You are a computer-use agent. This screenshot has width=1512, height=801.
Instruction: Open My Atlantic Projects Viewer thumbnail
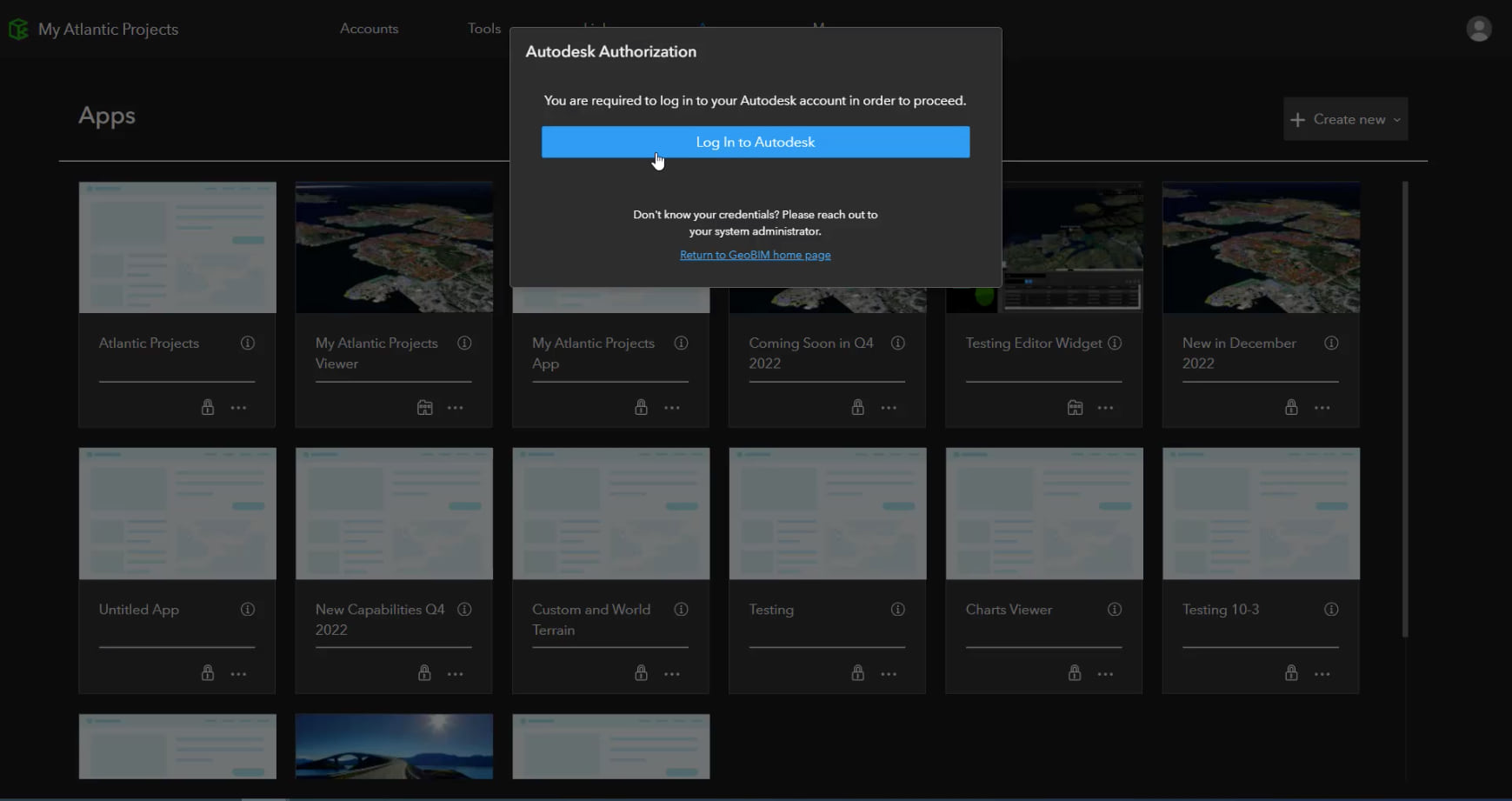(x=394, y=247)
